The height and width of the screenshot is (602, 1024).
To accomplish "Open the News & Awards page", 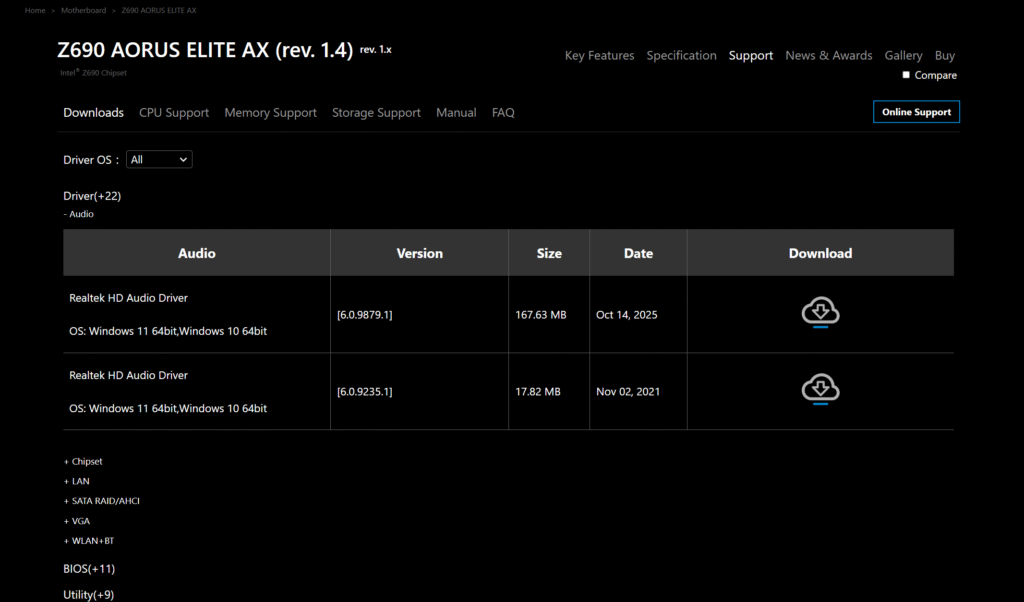I will pos(828,56).
